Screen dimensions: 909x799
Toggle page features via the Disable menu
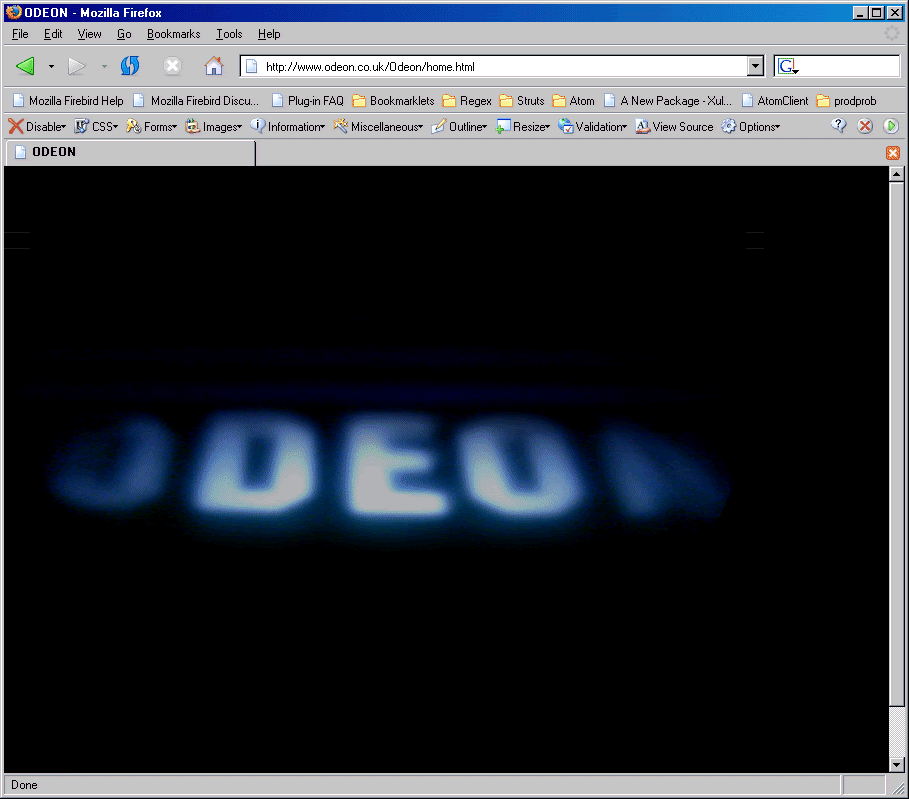click(37, 126)
